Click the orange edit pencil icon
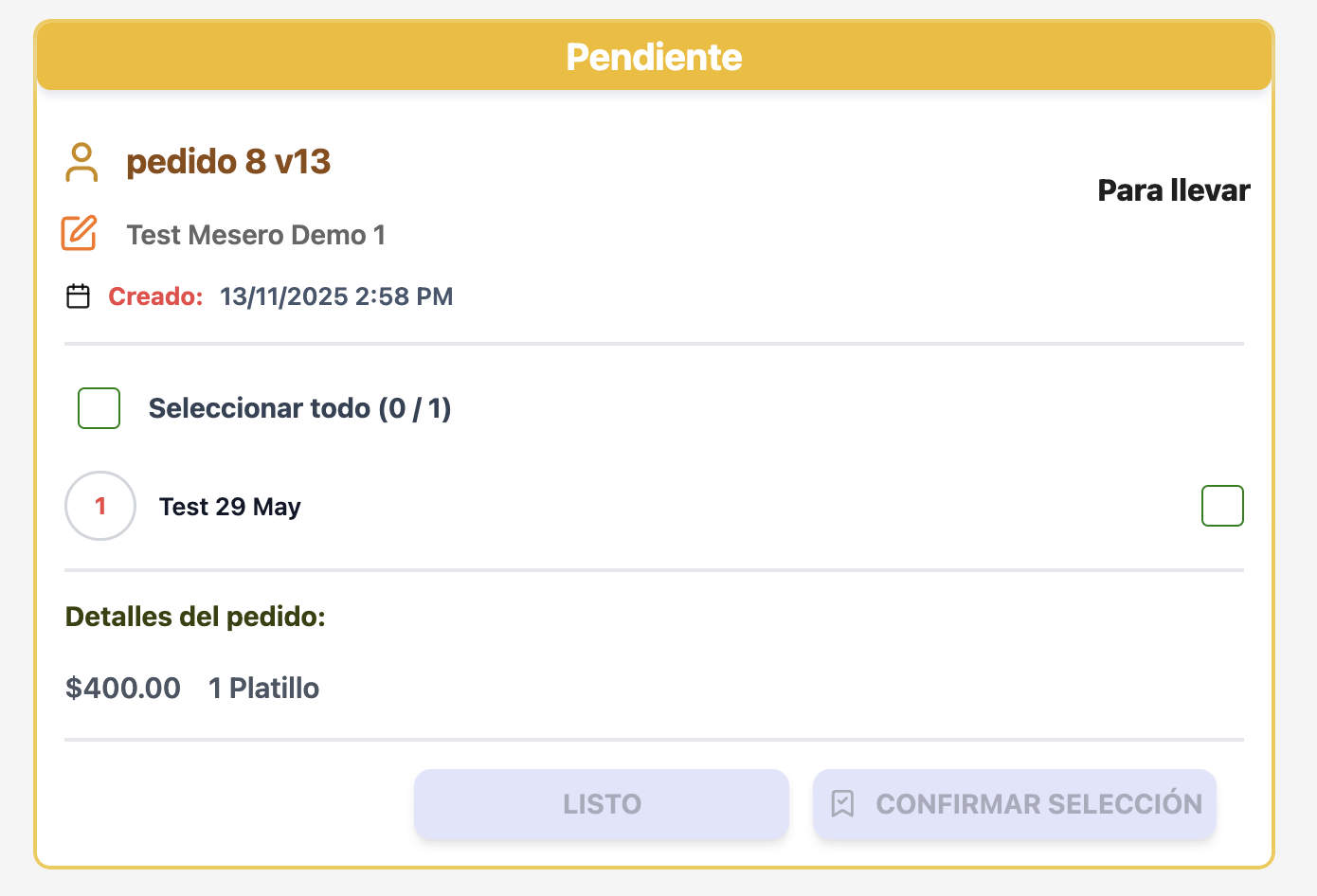Image resolution: width=1317 pixels, height=896 pixels. pos(79,233)
